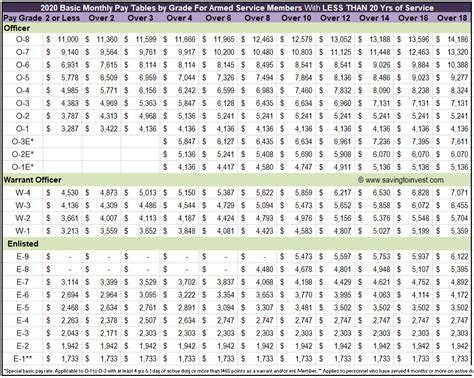Click the 3,114 value in the E-7 row
Screen dimensions: 474x378
(70, 282)
